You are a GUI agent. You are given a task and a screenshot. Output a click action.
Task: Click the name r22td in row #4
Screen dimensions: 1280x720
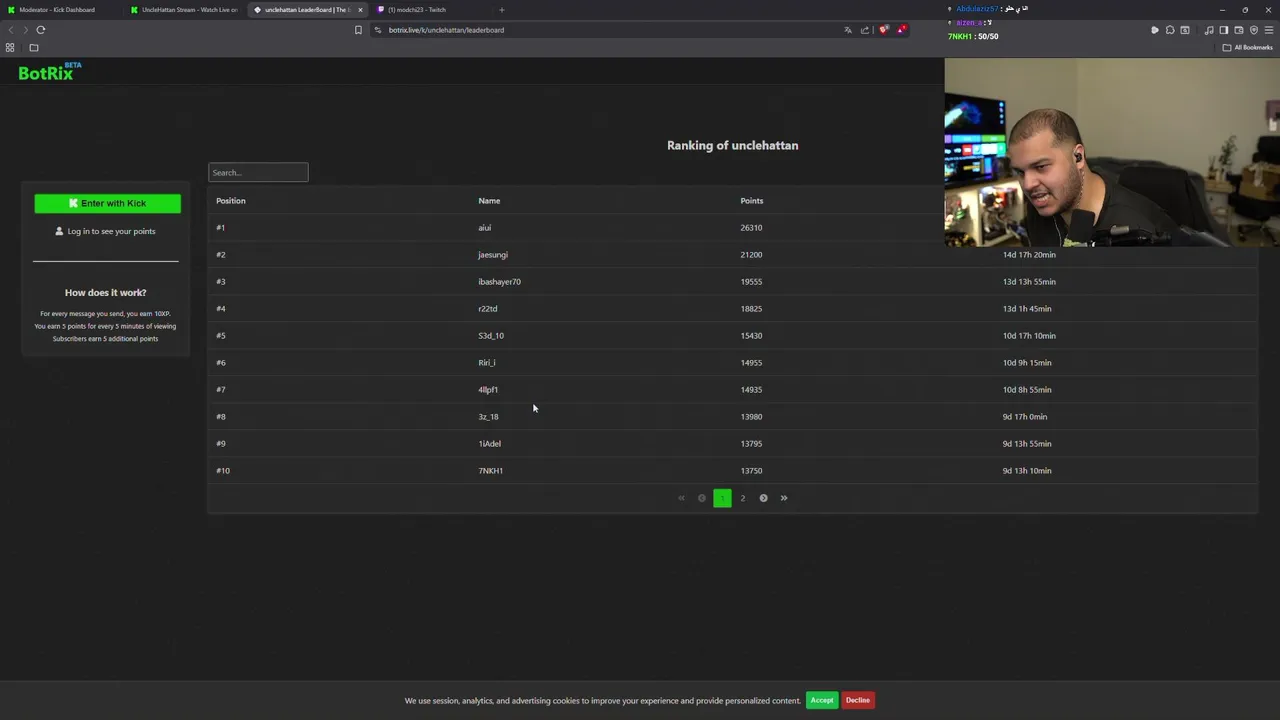[x=488, y=308]
